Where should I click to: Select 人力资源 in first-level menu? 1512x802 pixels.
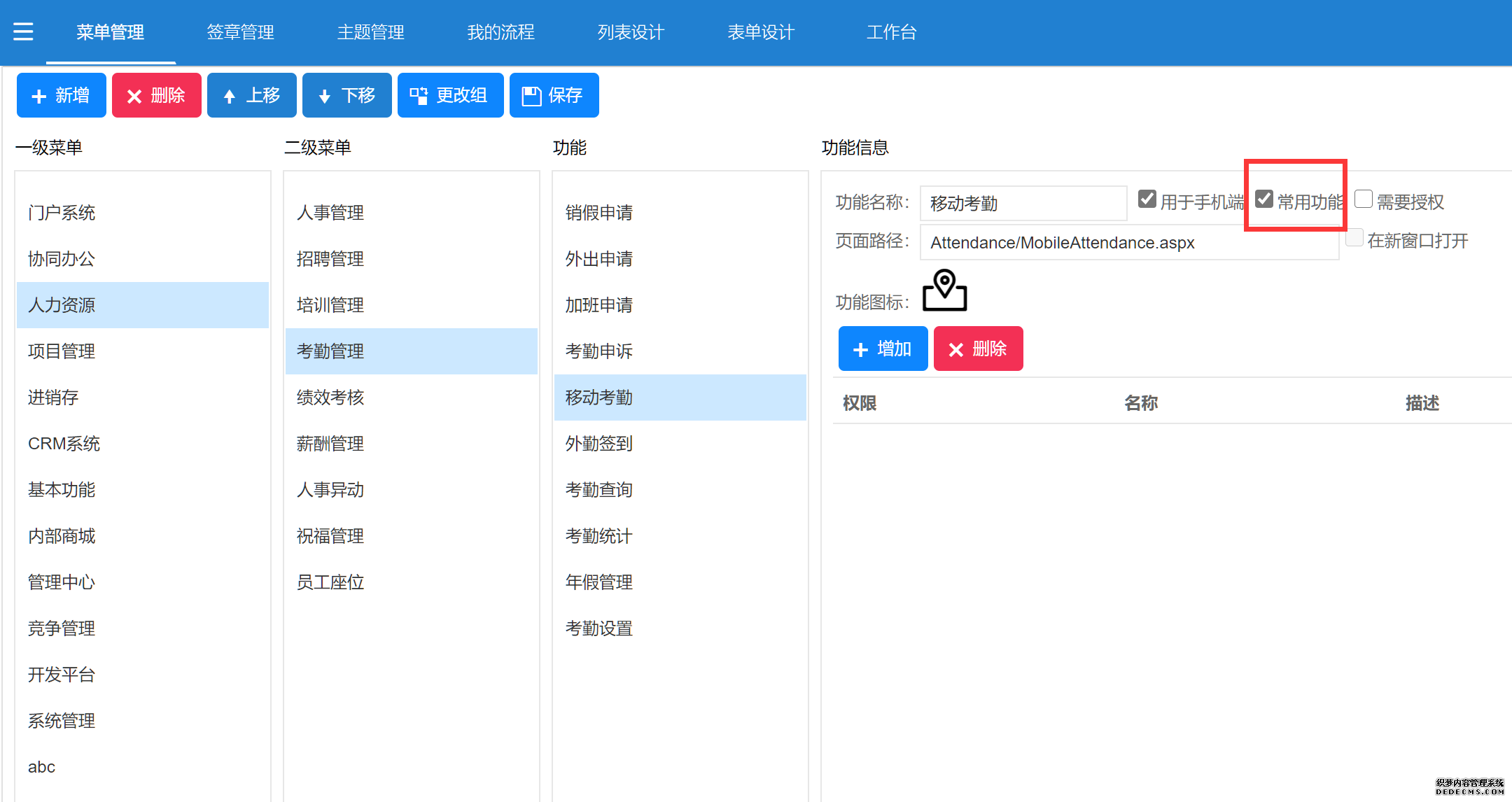[x=143, y=305]
